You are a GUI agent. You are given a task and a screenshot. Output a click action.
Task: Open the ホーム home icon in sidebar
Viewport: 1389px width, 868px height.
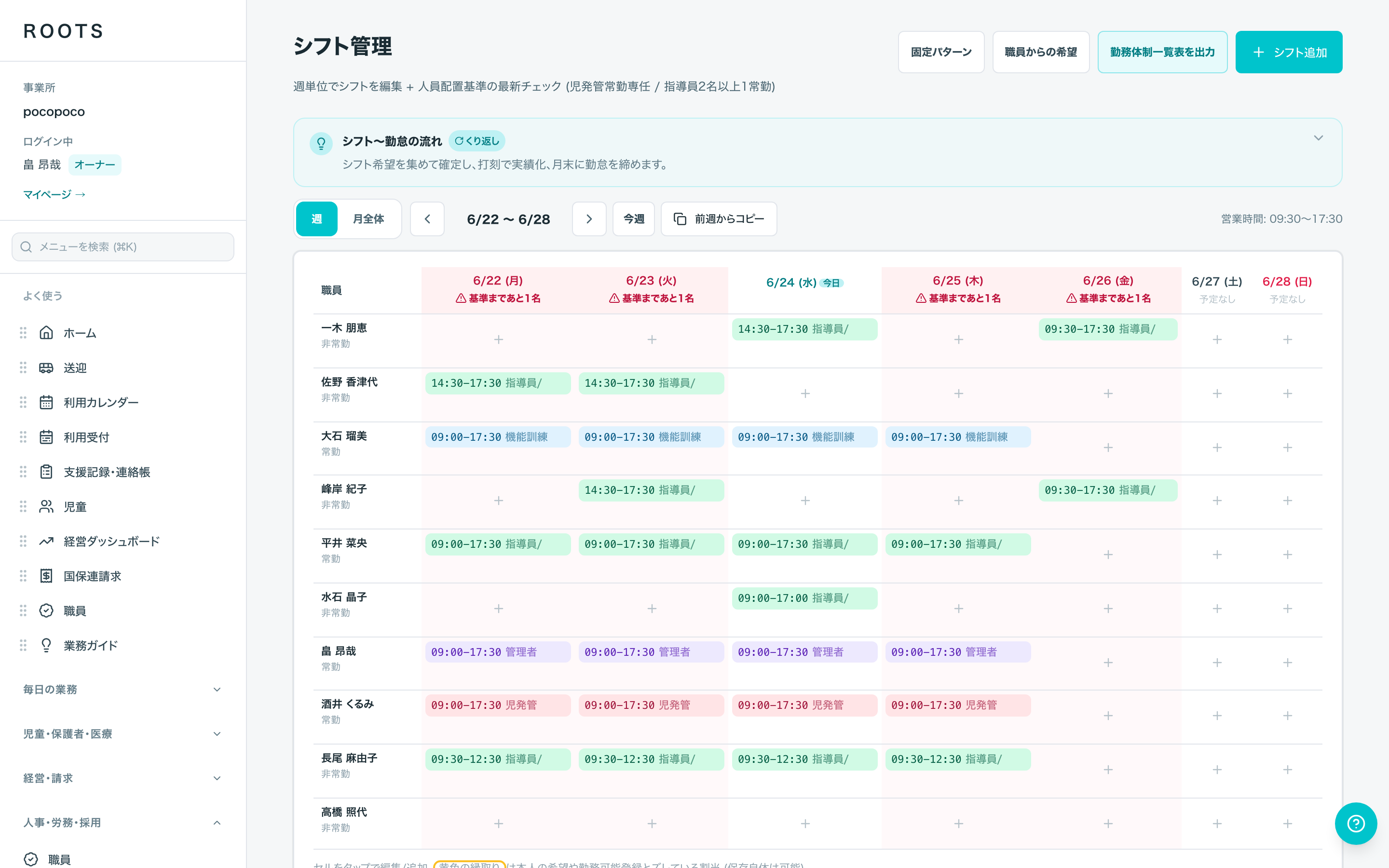[46, 333]
